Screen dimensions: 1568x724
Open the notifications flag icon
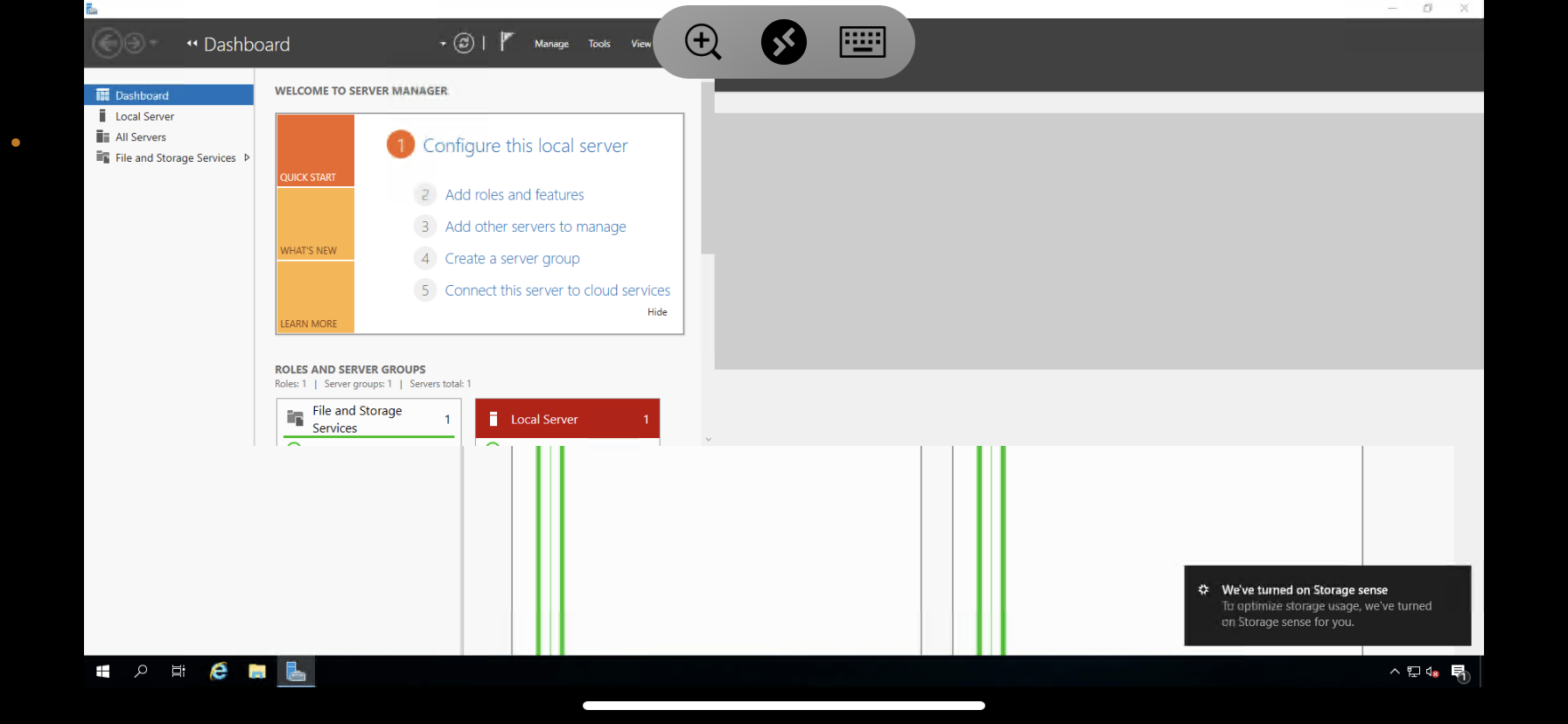pyautogui.click(x=507, y=42)
